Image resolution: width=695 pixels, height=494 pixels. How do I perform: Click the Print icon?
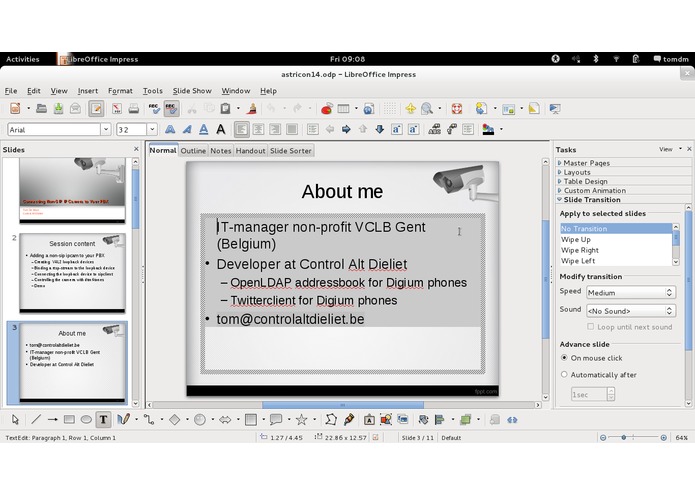point(133,109)
